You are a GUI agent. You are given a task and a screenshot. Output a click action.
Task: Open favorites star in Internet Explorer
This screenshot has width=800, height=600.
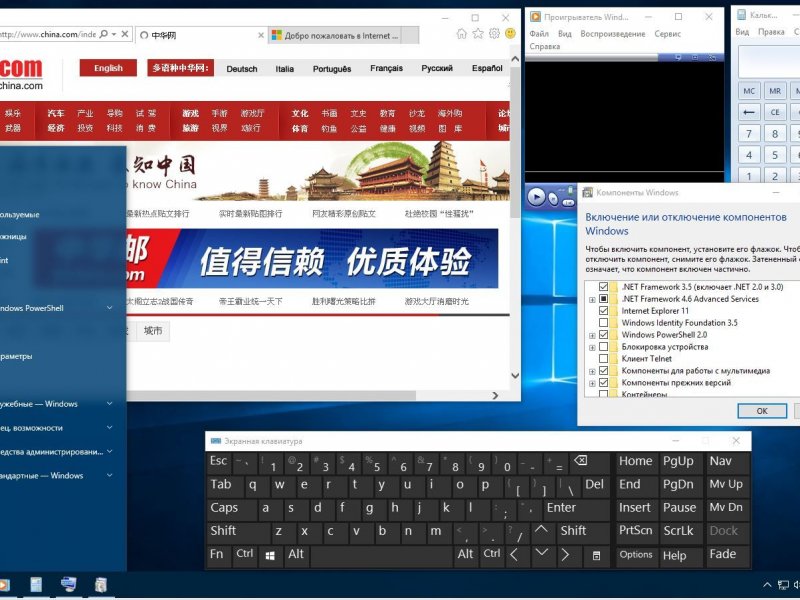tap(478, 34)
